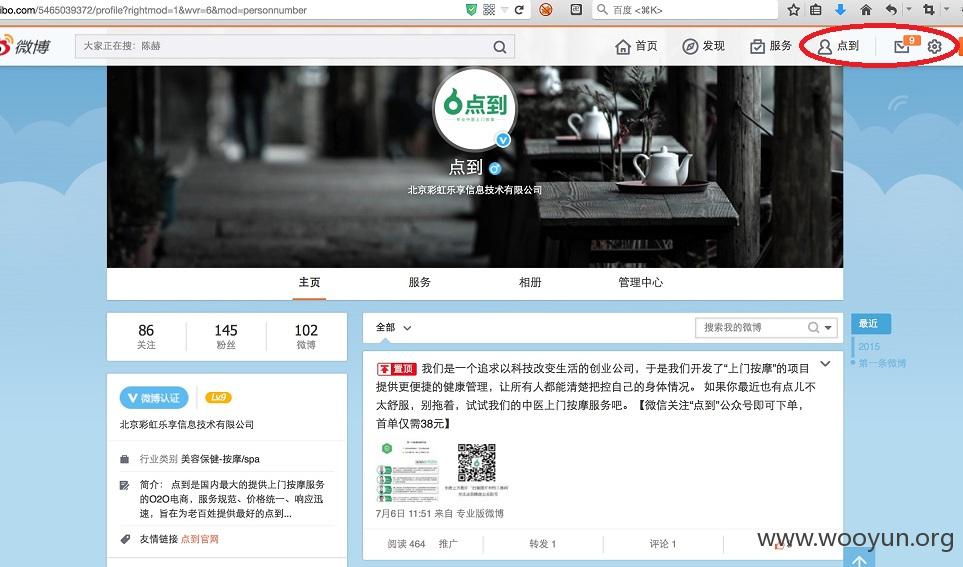The image size is (963, 567).
Task: Open QR code image in pinned post
Action: (477, 469)
